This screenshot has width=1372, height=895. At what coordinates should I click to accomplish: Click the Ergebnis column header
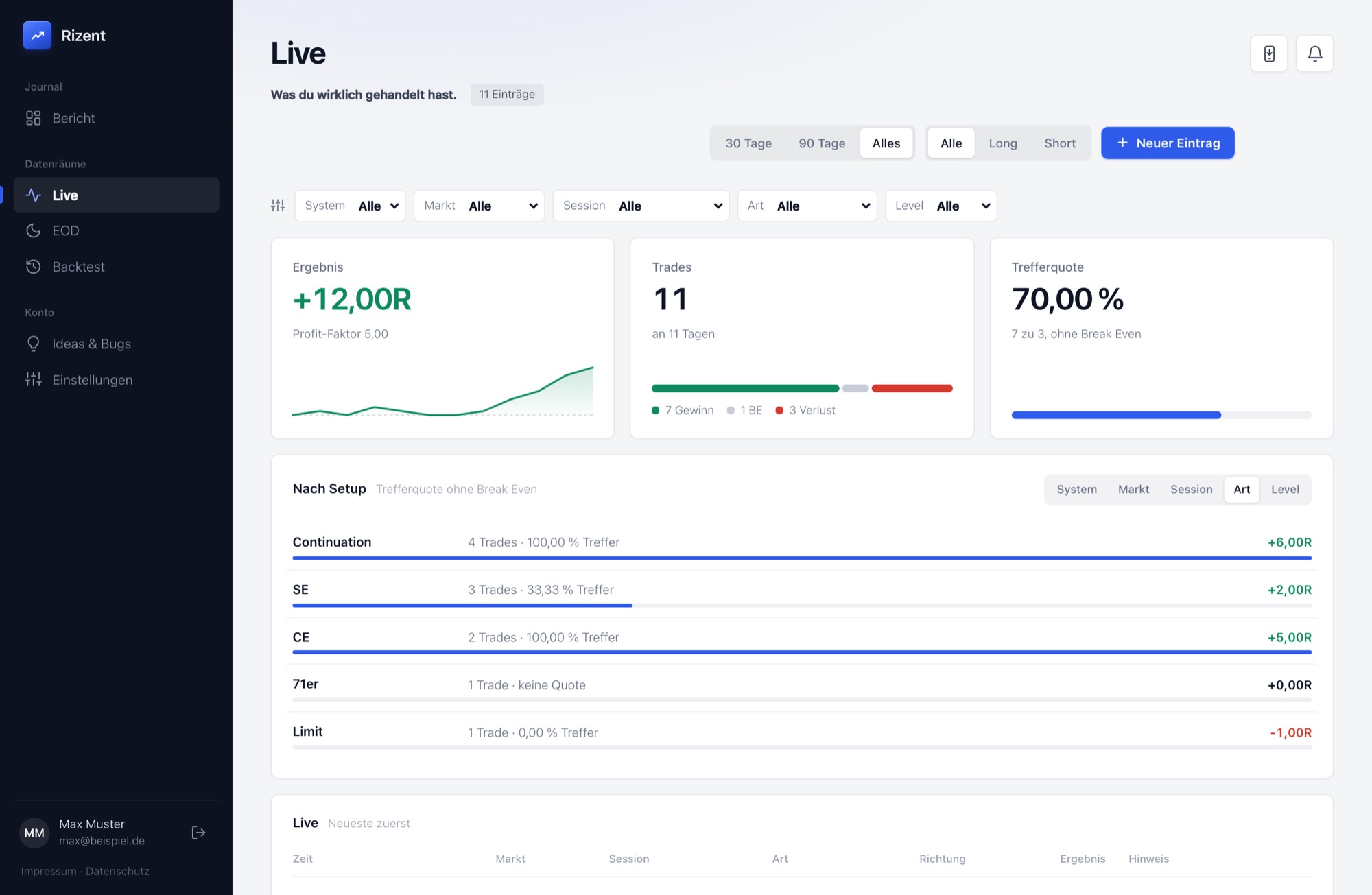point(1083,858)
